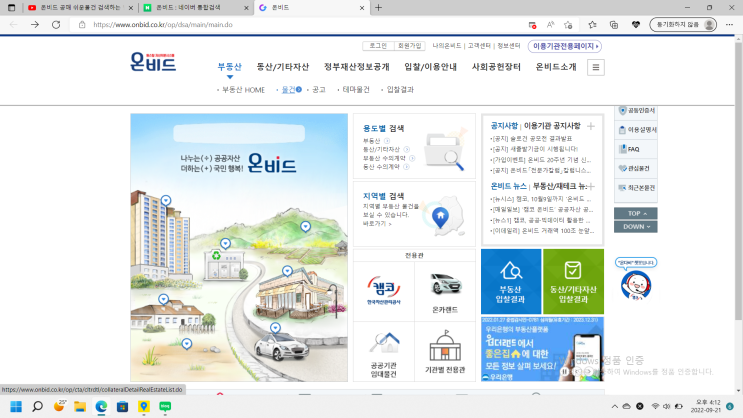Click the taskbar search magnifier

(x=37, y=407)
